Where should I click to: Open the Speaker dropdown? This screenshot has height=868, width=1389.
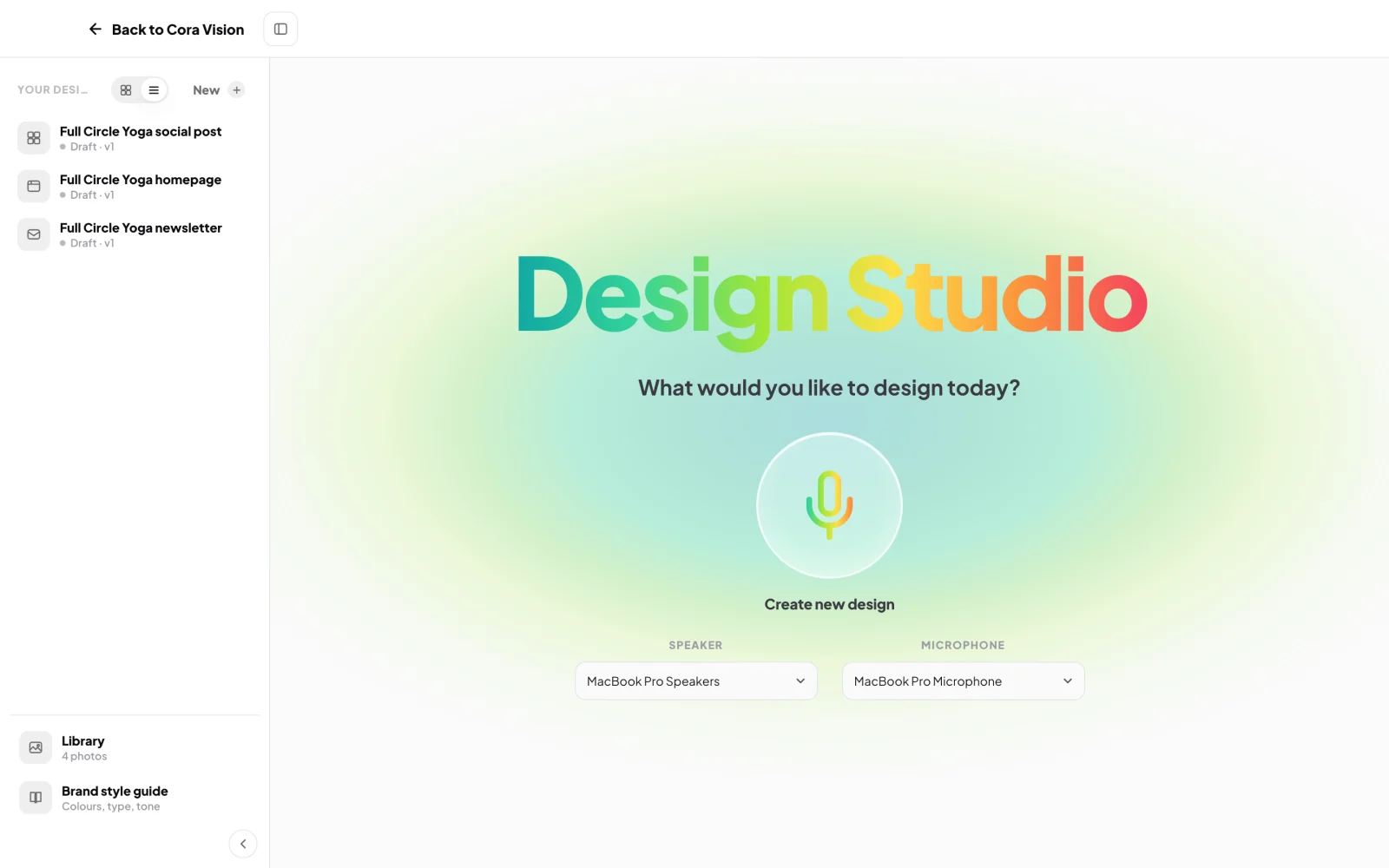(x=696, y=681)
